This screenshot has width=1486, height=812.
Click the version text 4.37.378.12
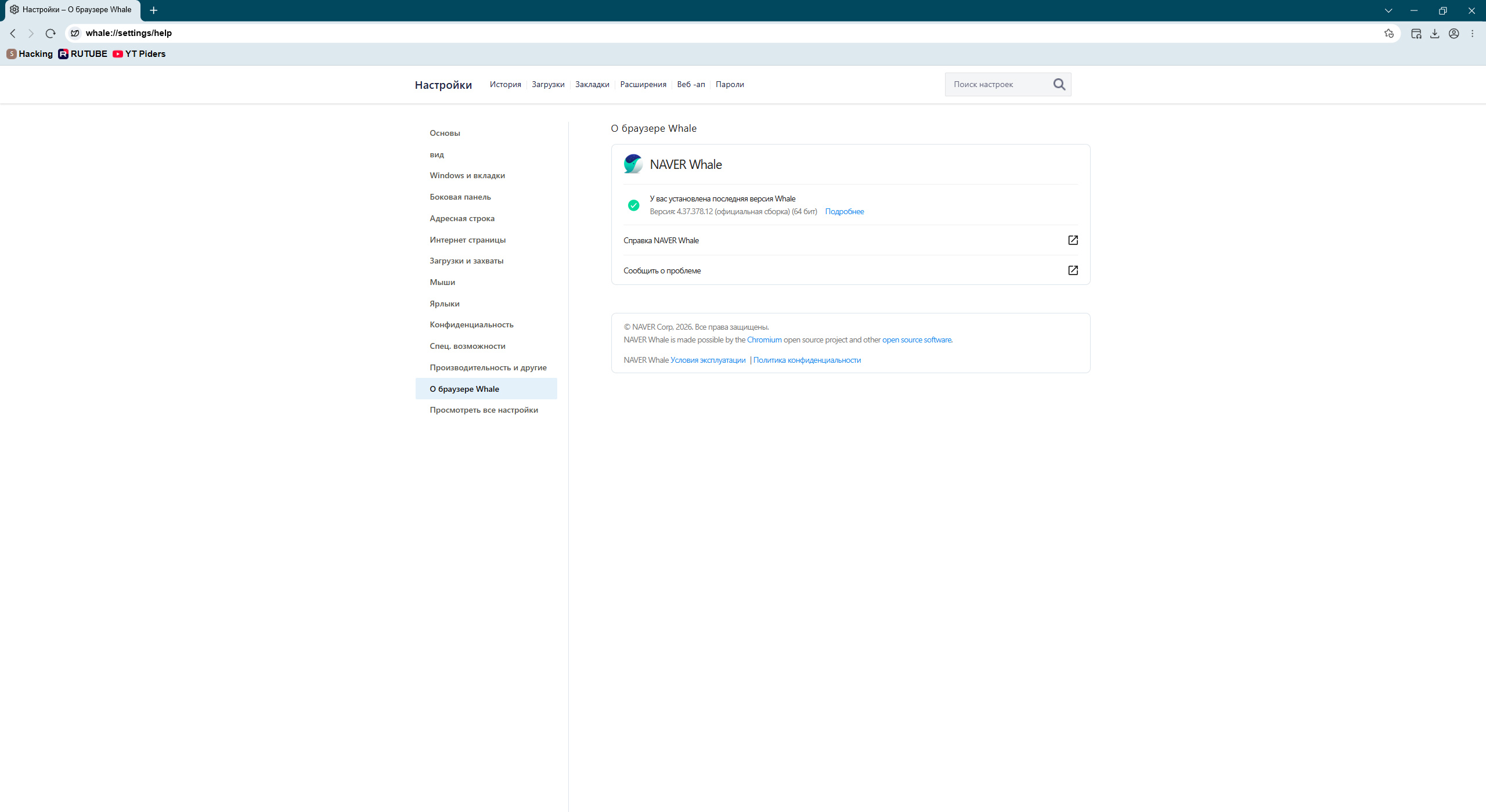point(694,212)
